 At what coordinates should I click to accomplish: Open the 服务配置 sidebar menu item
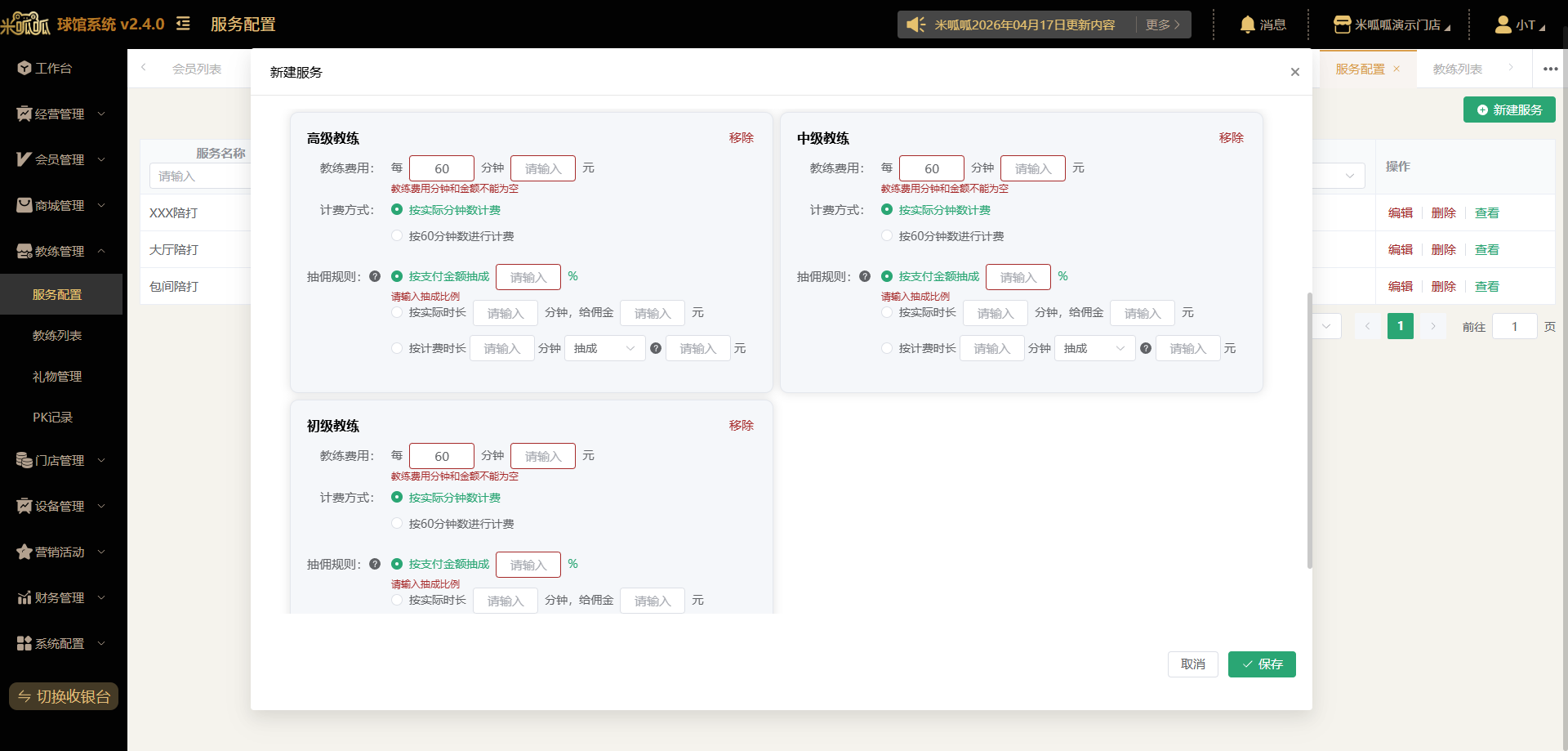[61, 294]
